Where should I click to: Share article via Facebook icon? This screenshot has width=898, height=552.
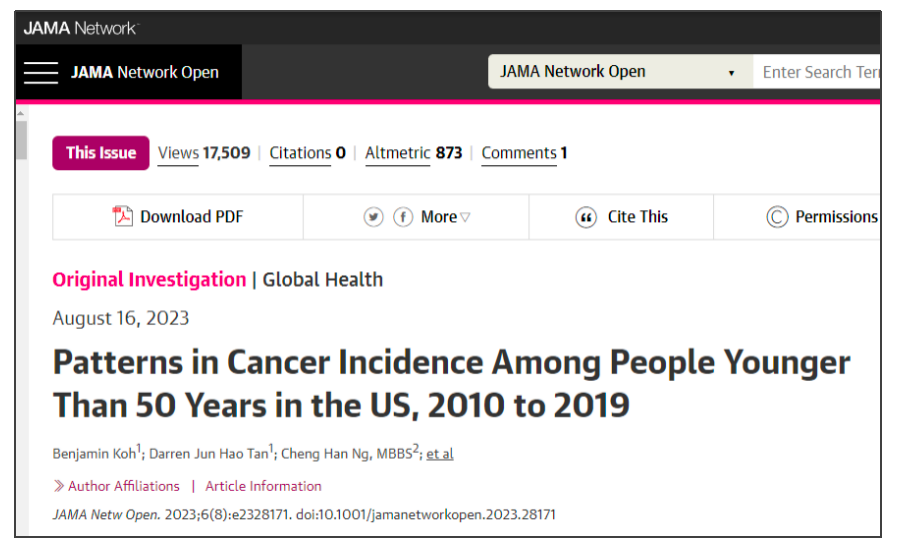coord(403,217)
